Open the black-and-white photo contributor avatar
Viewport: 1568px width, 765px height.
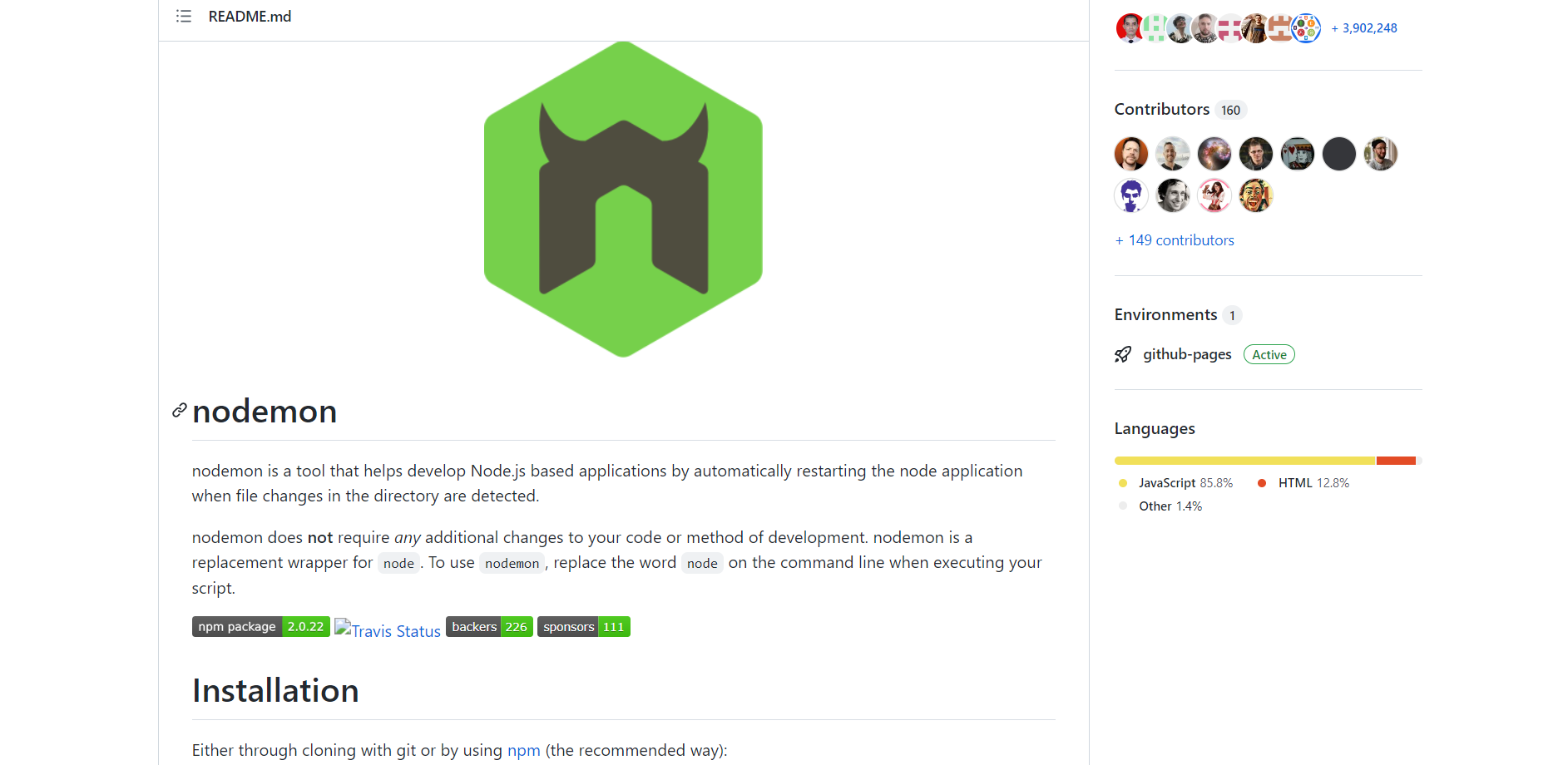pyautogui.click(x=1173, y=195)
